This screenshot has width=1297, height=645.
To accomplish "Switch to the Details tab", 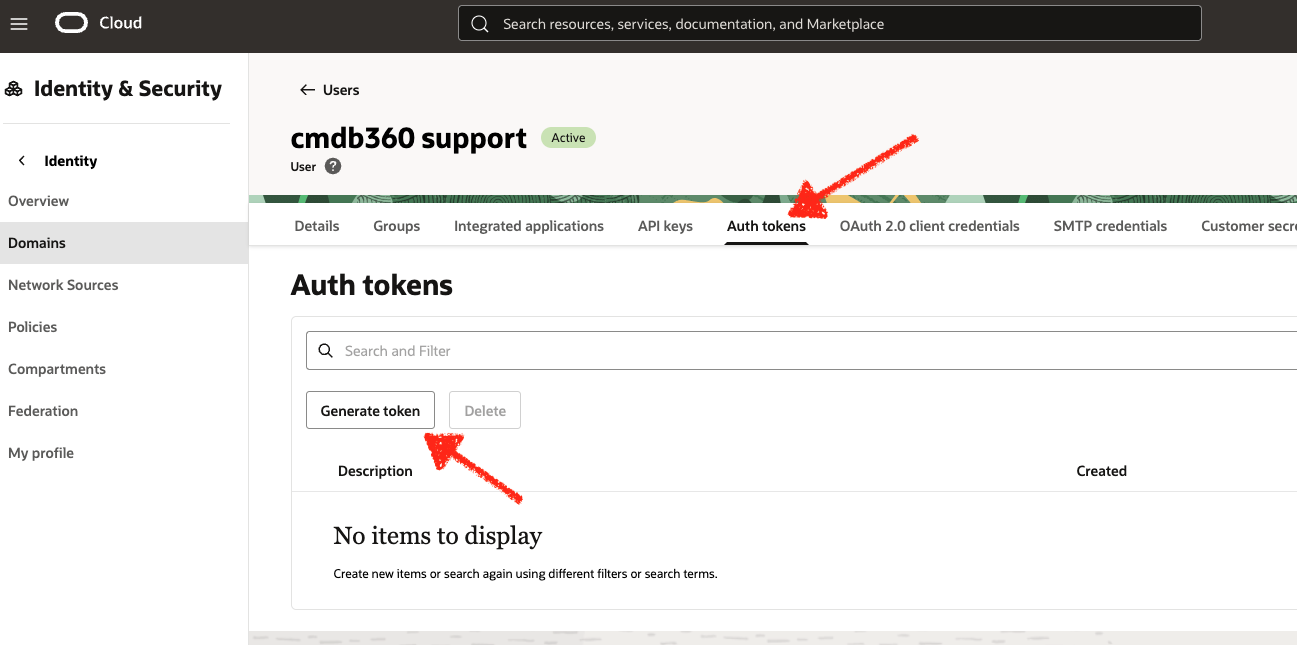I will click(317, 226).
